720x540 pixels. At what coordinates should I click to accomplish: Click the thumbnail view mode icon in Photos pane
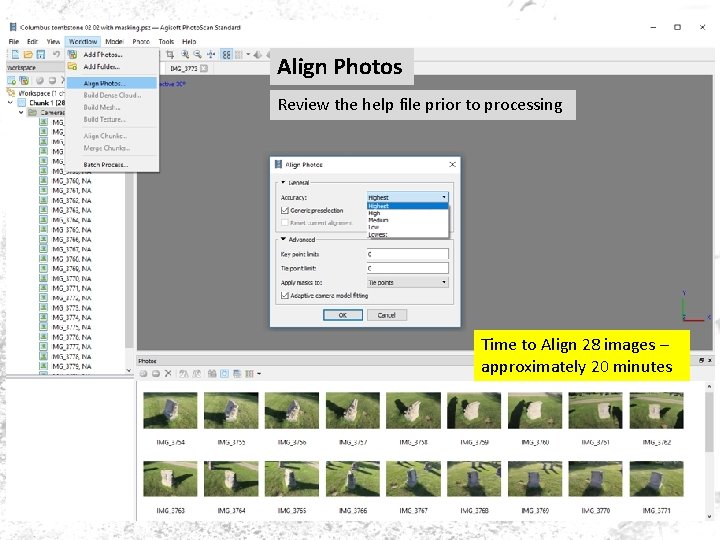pos(249,374)
